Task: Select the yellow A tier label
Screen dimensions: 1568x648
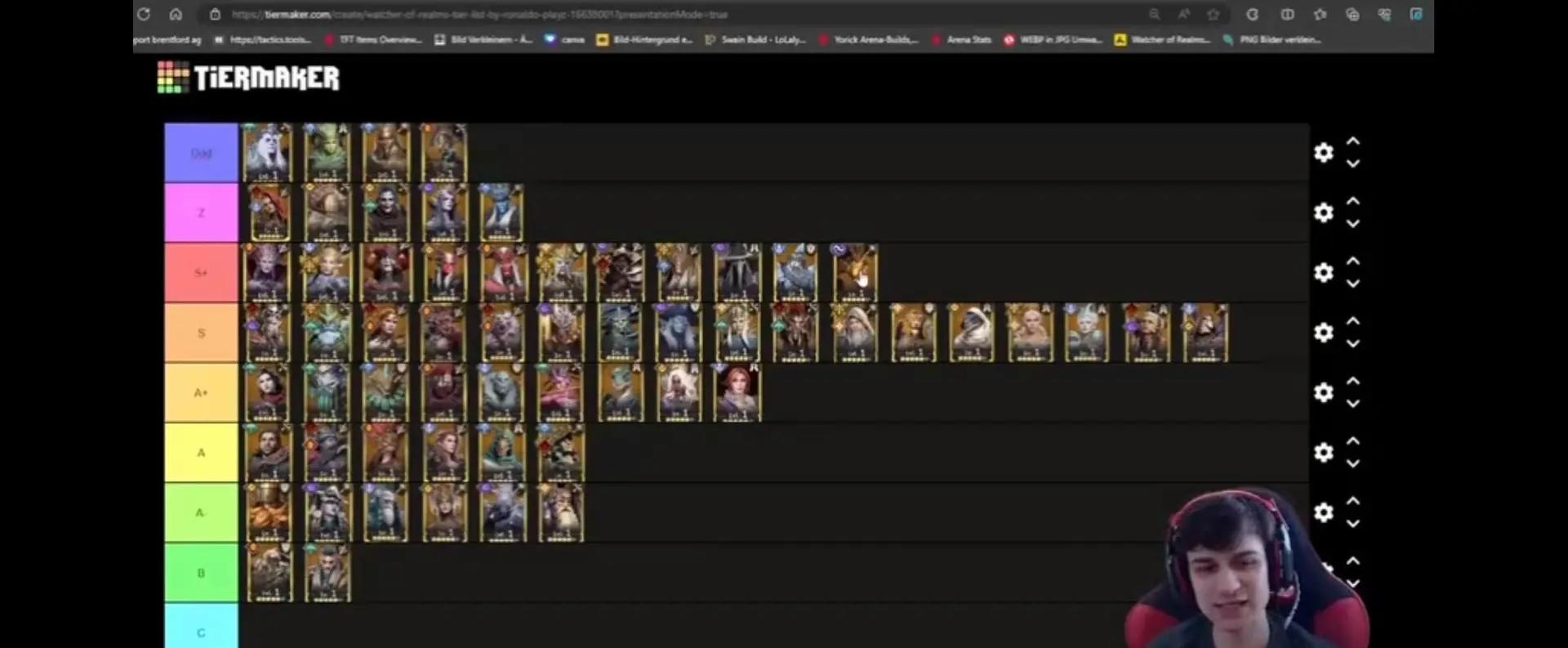Action: [201, 453]
